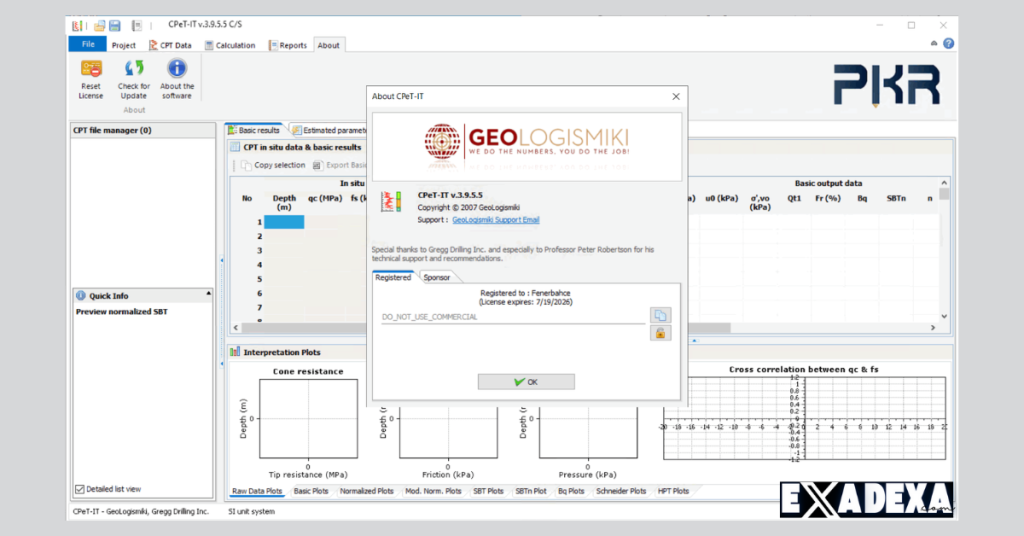Select row number 5 in data table
This screenshot has width=1024, height=536.
pyautogui.click(x=260, y=279)
